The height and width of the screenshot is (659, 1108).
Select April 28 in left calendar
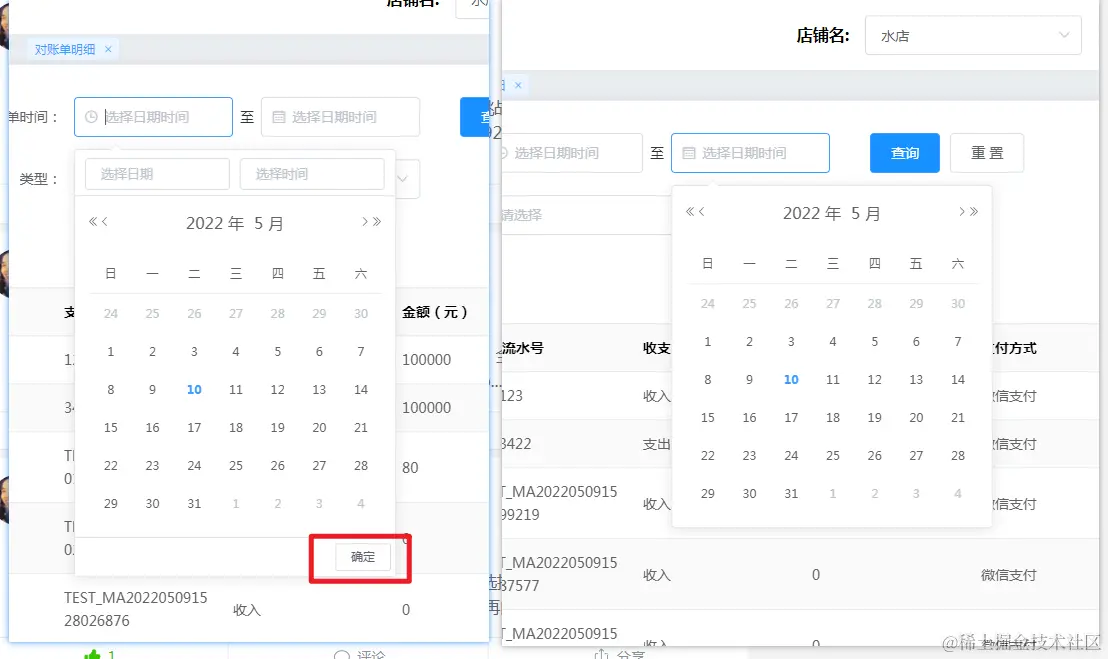[278, 314]
